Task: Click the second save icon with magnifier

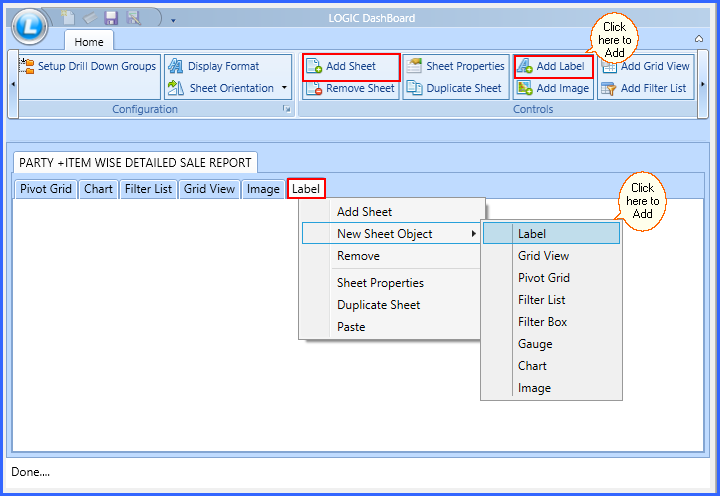Action: 134,18
